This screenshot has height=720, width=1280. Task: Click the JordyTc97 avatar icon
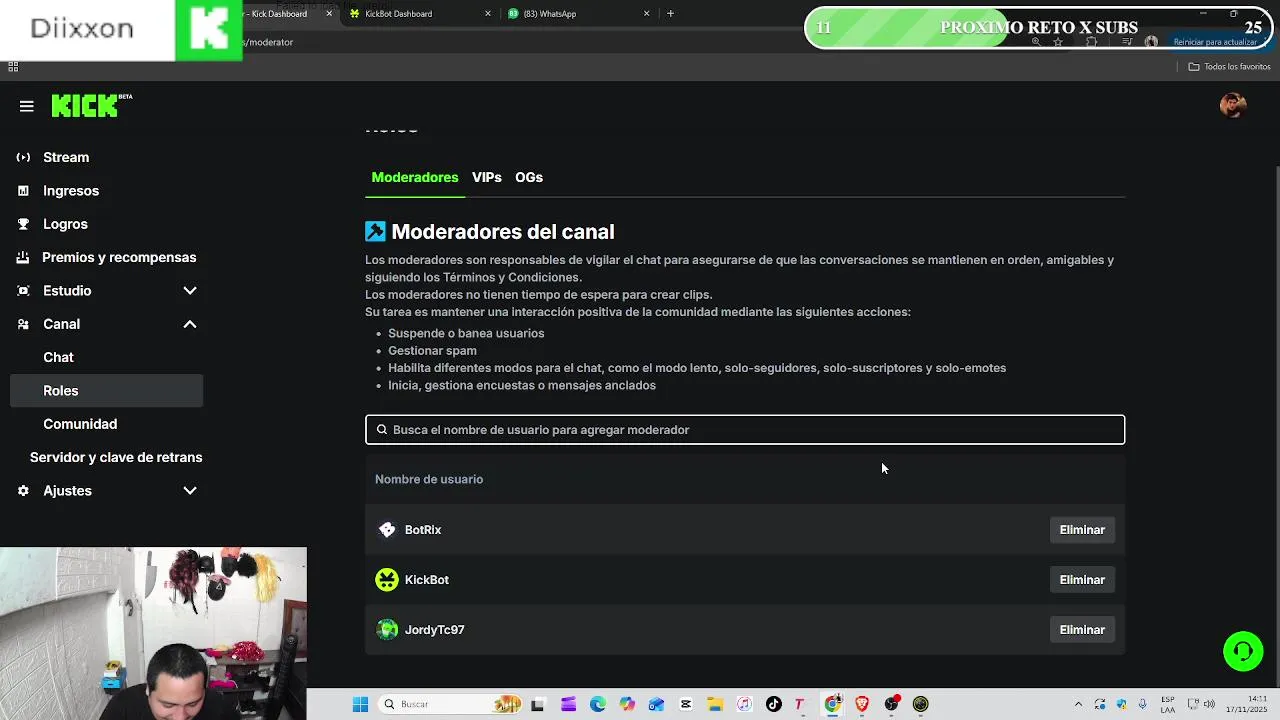point(387,630)
